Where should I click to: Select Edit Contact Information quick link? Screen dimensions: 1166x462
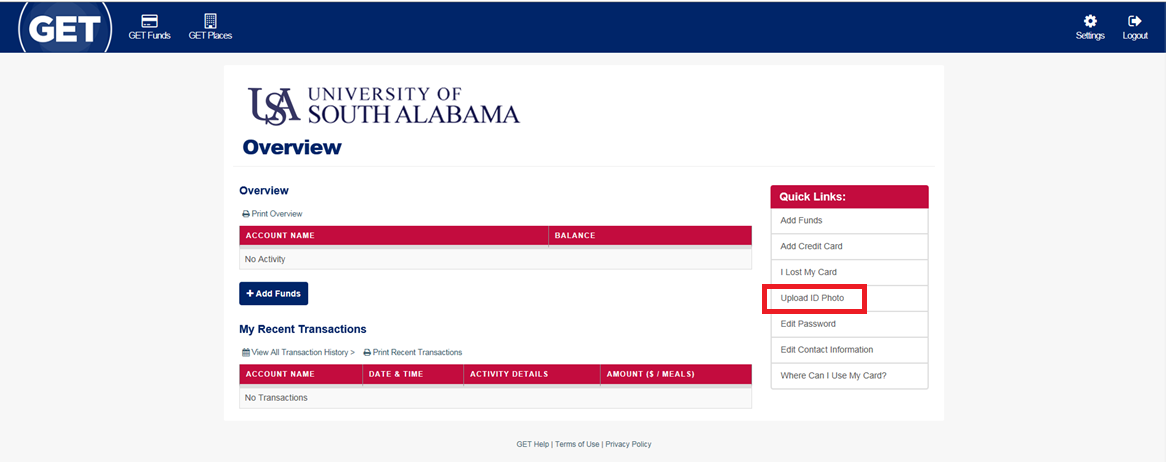click(x=849, y=350)
